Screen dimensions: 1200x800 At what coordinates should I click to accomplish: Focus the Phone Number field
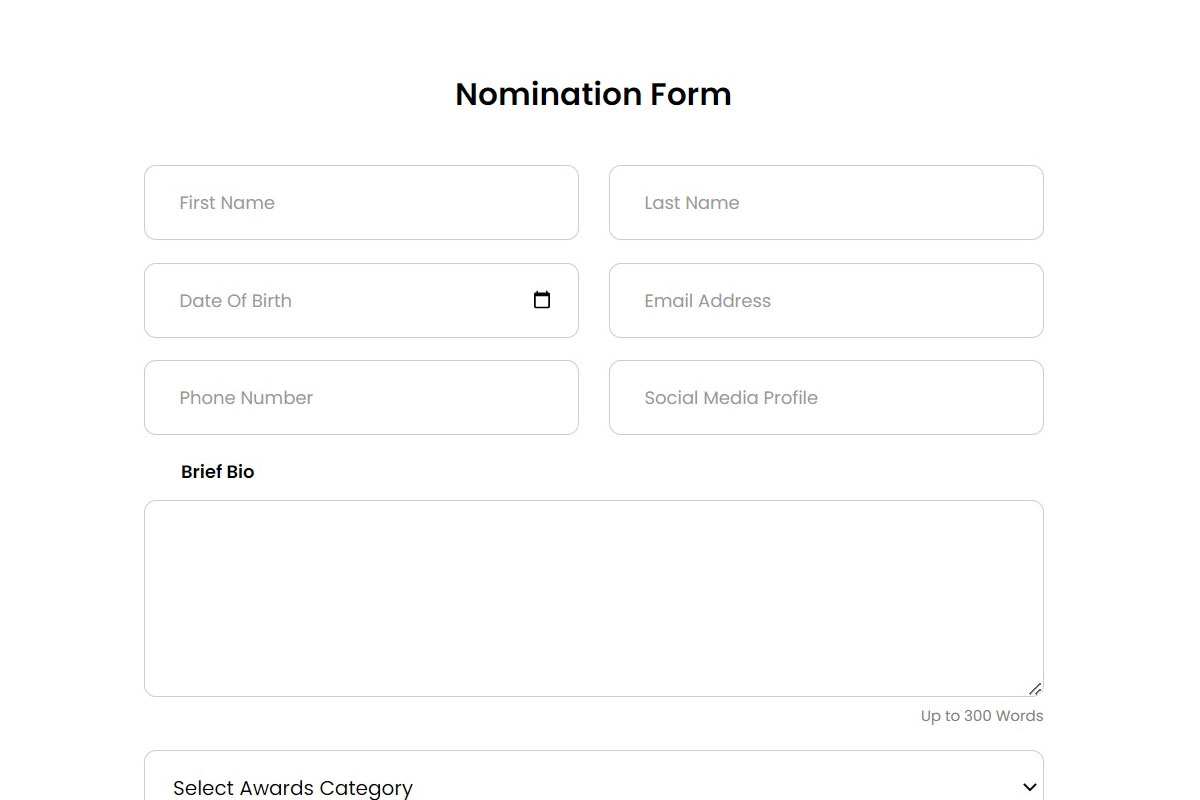(360, 397)
